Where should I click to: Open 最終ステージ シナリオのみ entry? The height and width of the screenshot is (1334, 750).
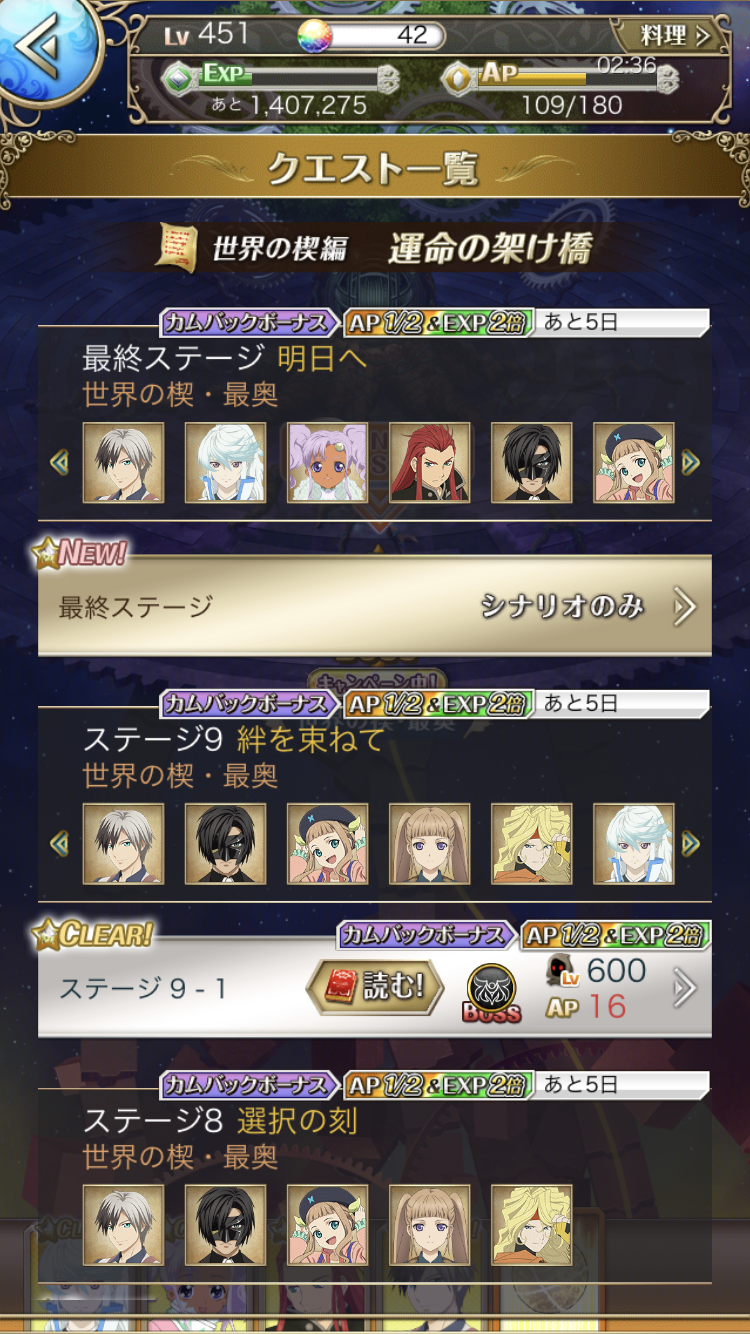pyautogui.click(x=375, y=606)
